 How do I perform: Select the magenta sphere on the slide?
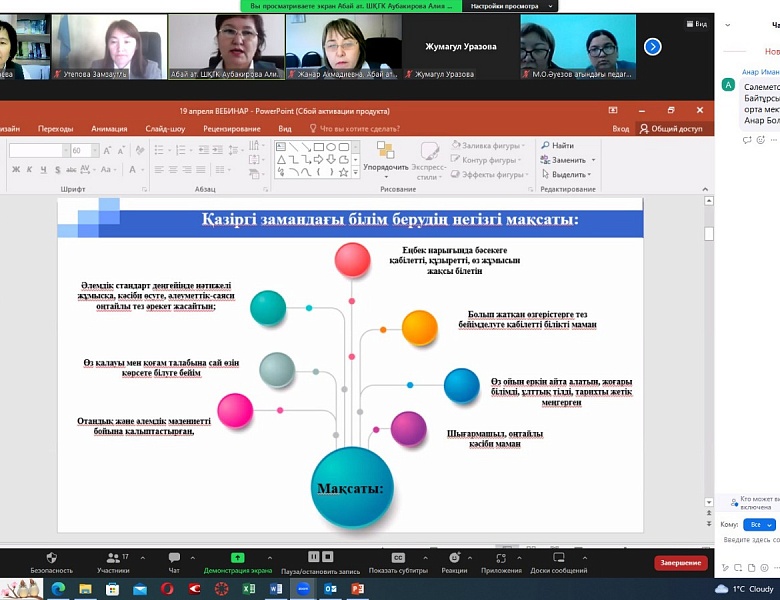pyautogui.click(x=236, y=410)
